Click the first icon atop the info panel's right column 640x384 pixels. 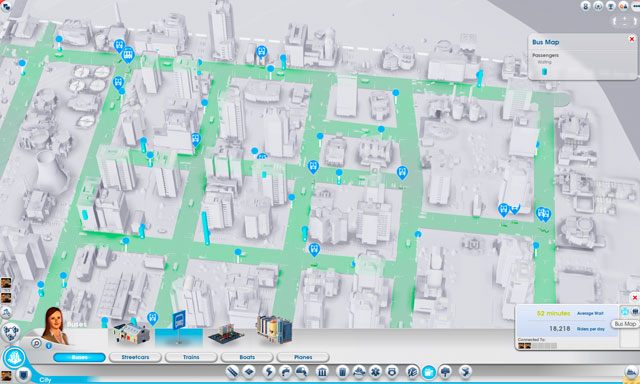click(x=624, y=311)
